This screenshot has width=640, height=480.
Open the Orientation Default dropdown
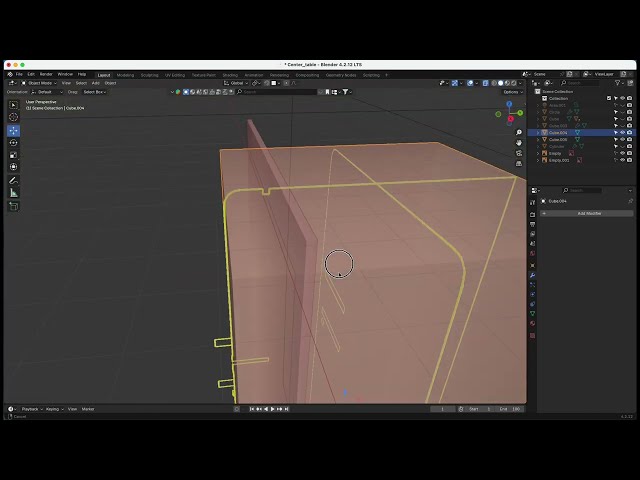pos(47,92)
